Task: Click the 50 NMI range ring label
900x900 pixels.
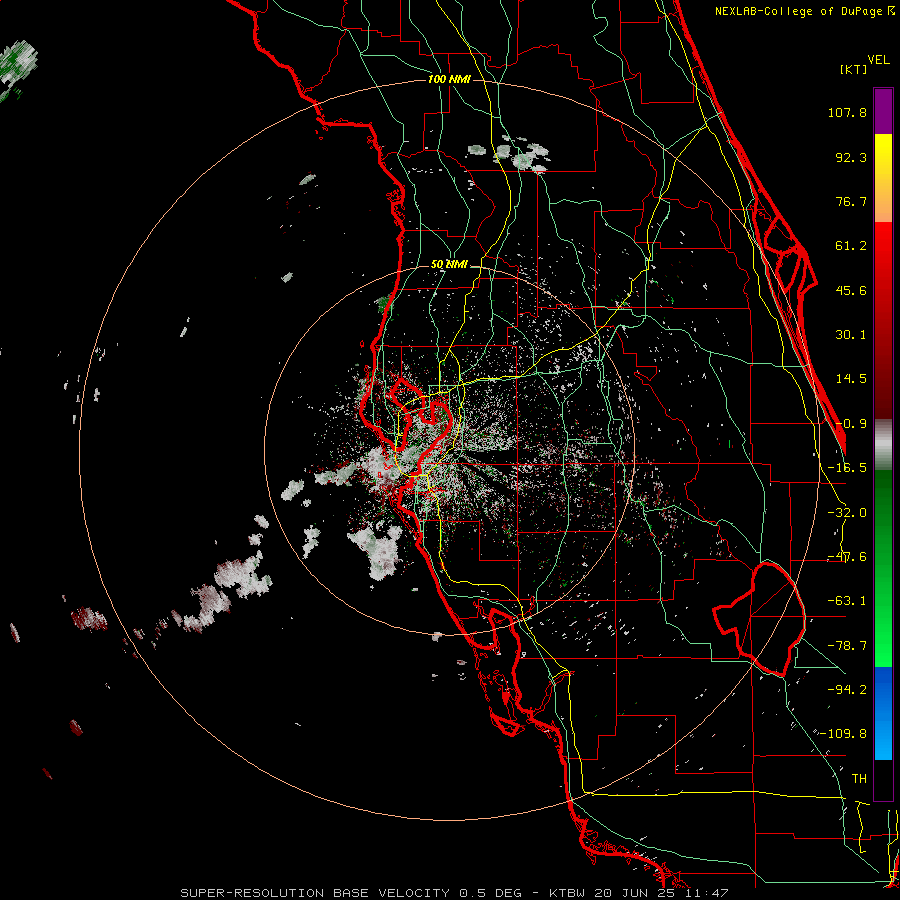Action: pyautogui.click(x=449, y=265)
